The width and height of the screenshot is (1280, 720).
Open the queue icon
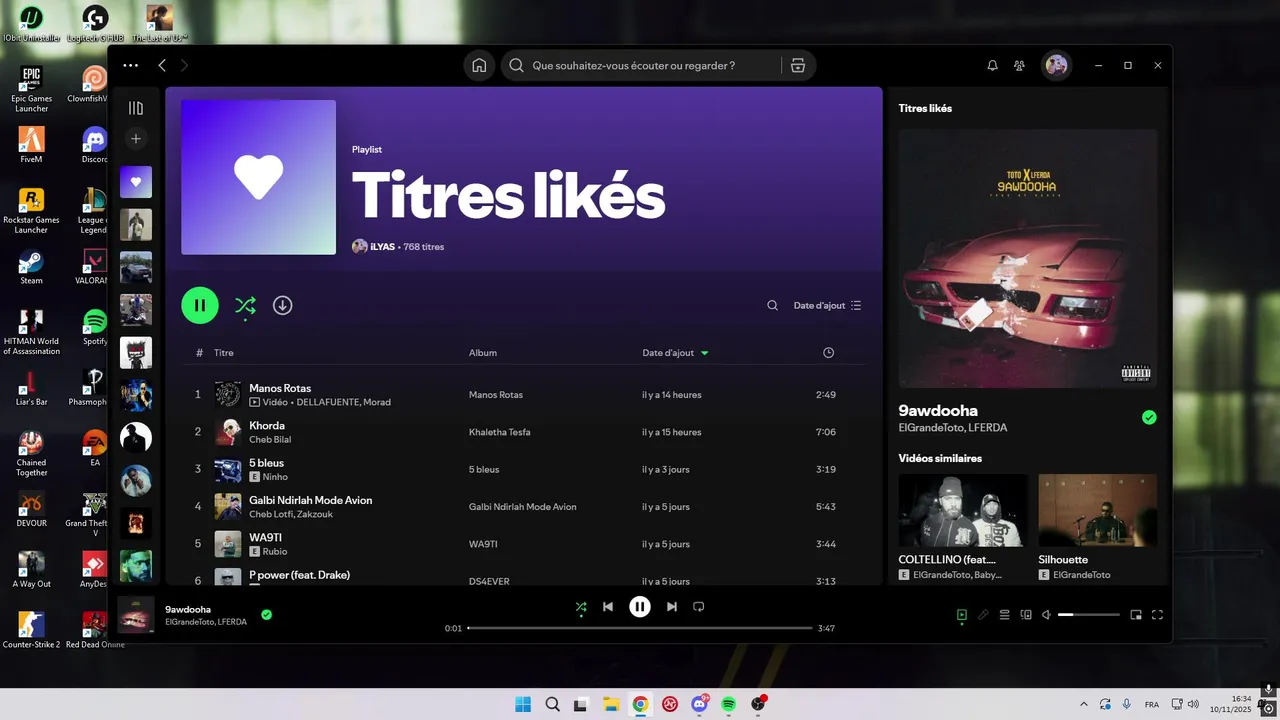point(1005,615)
